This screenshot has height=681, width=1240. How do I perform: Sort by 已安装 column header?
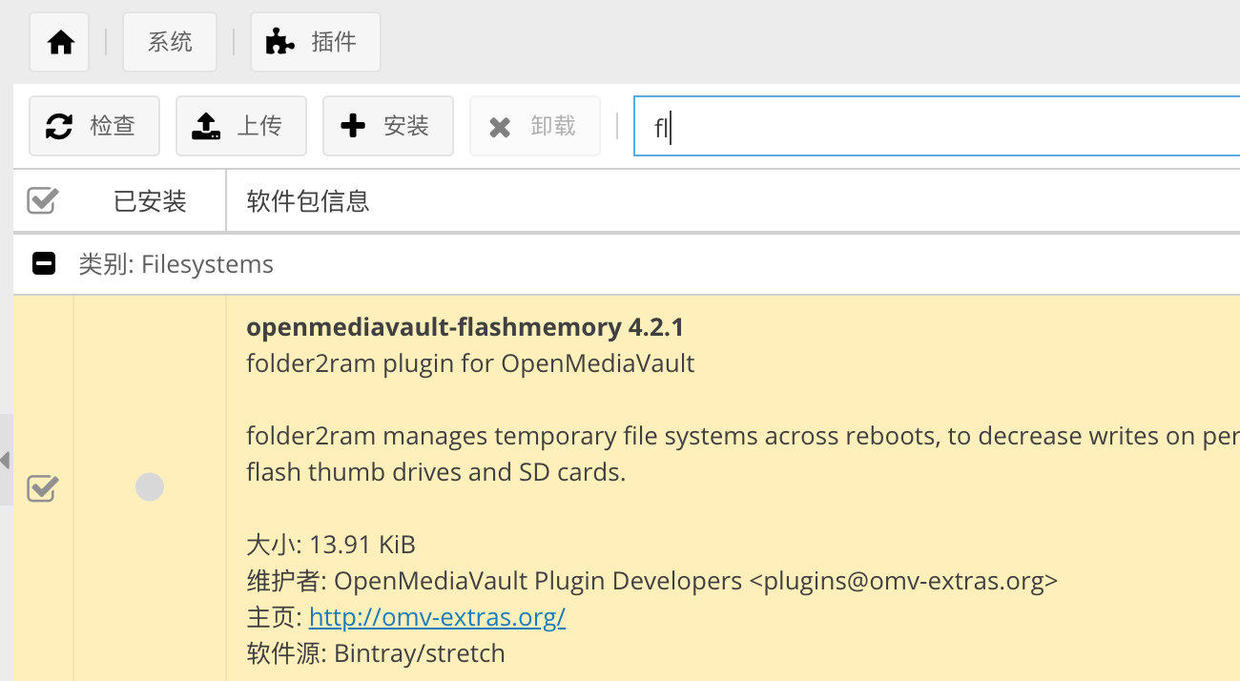pyautogui.click(x=150, y=201)
